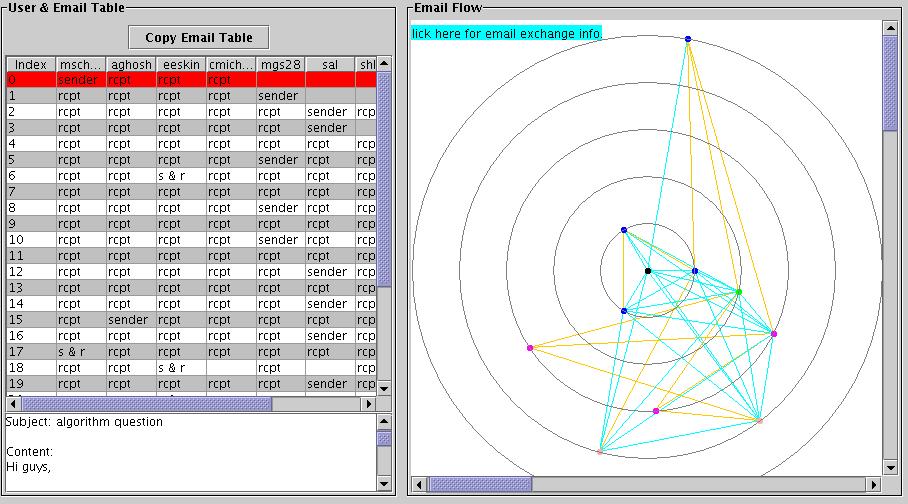Screen dimensions: 908x504
Task: Click the blue node at graph top
Action: click(x=688, y=39)
